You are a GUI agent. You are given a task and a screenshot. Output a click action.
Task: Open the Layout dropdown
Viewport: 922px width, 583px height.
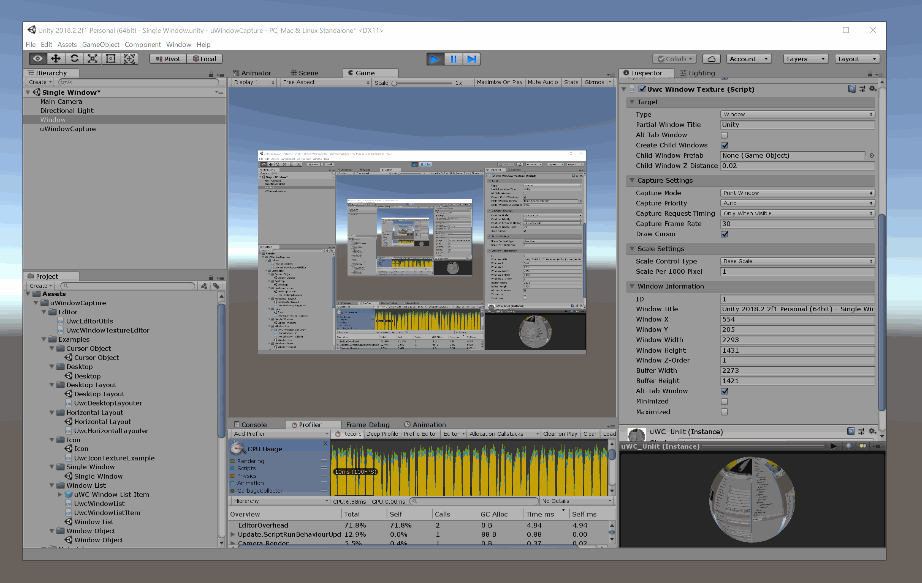tap(857, 59)
